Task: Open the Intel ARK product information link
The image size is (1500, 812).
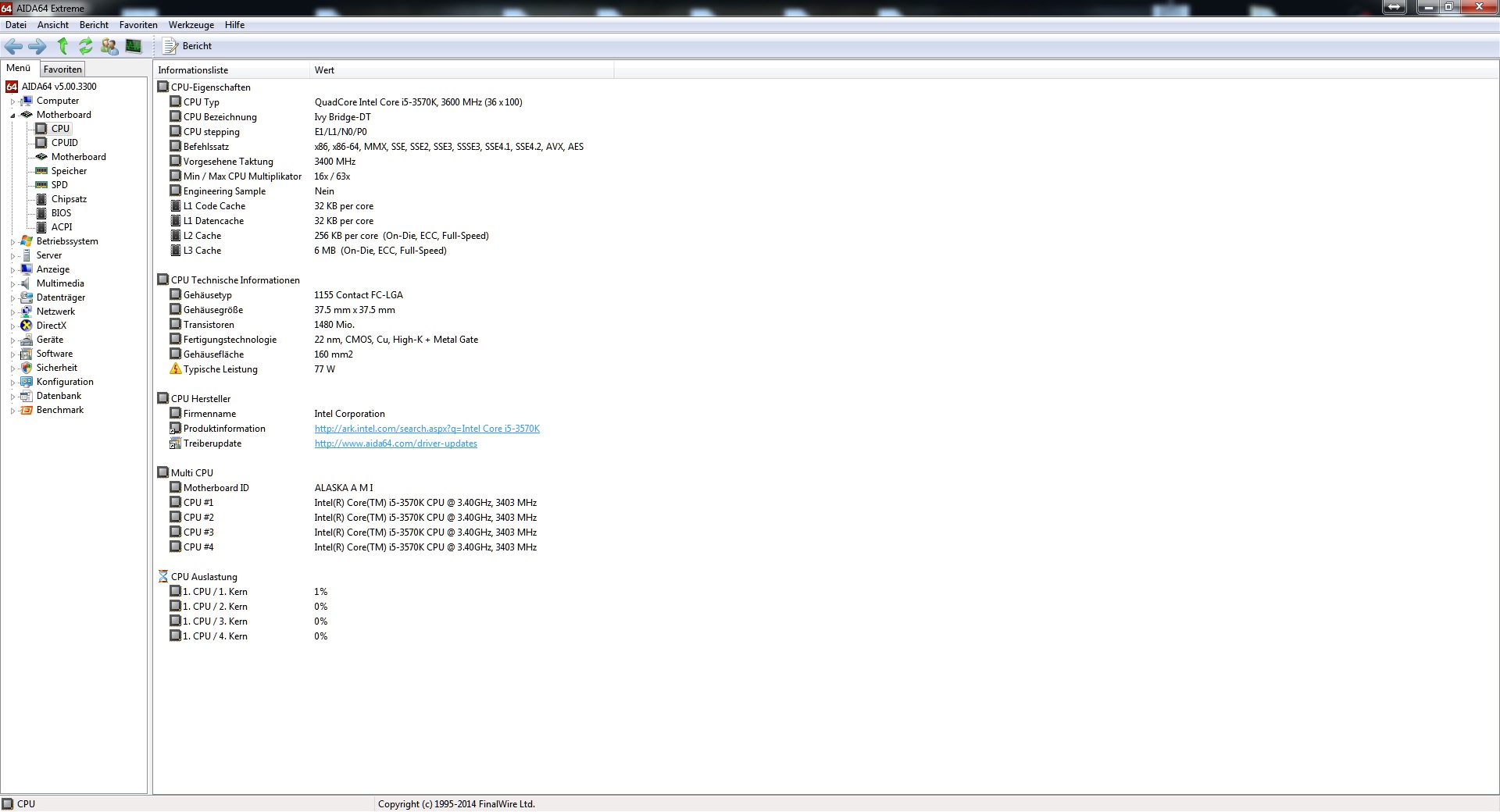Action: [427, 429]
